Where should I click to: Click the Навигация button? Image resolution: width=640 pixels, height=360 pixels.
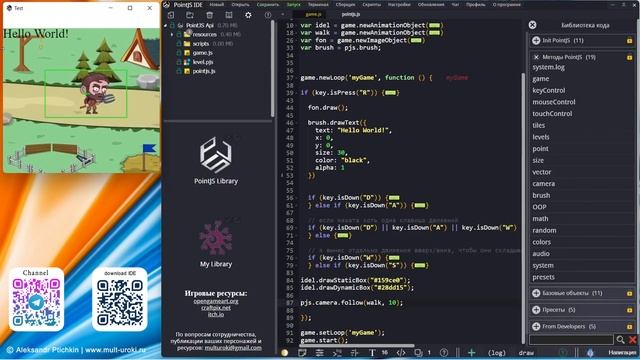(x=622, y=353)
